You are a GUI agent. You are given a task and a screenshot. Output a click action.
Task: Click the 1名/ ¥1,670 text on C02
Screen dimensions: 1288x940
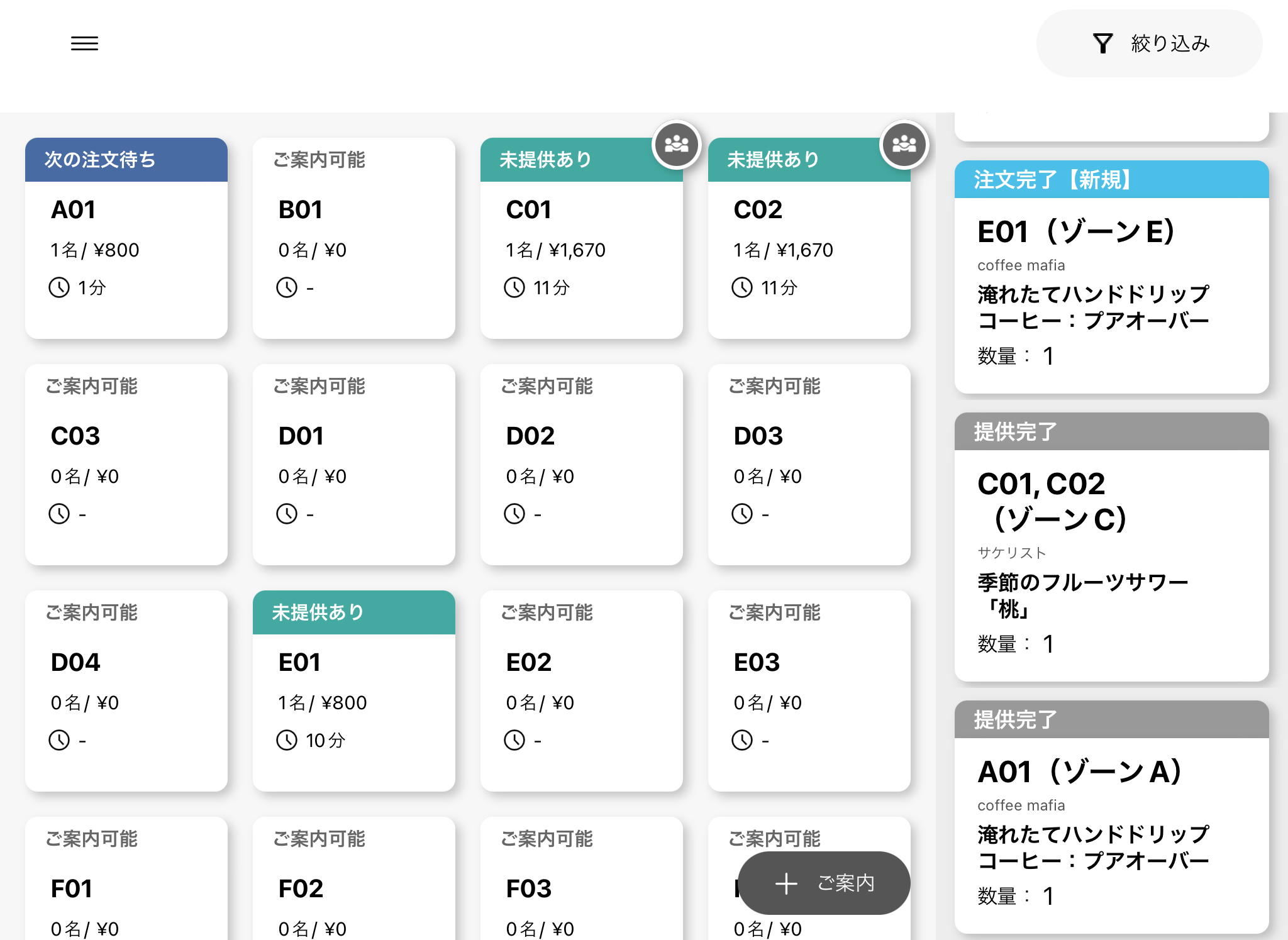coord(783,250)
